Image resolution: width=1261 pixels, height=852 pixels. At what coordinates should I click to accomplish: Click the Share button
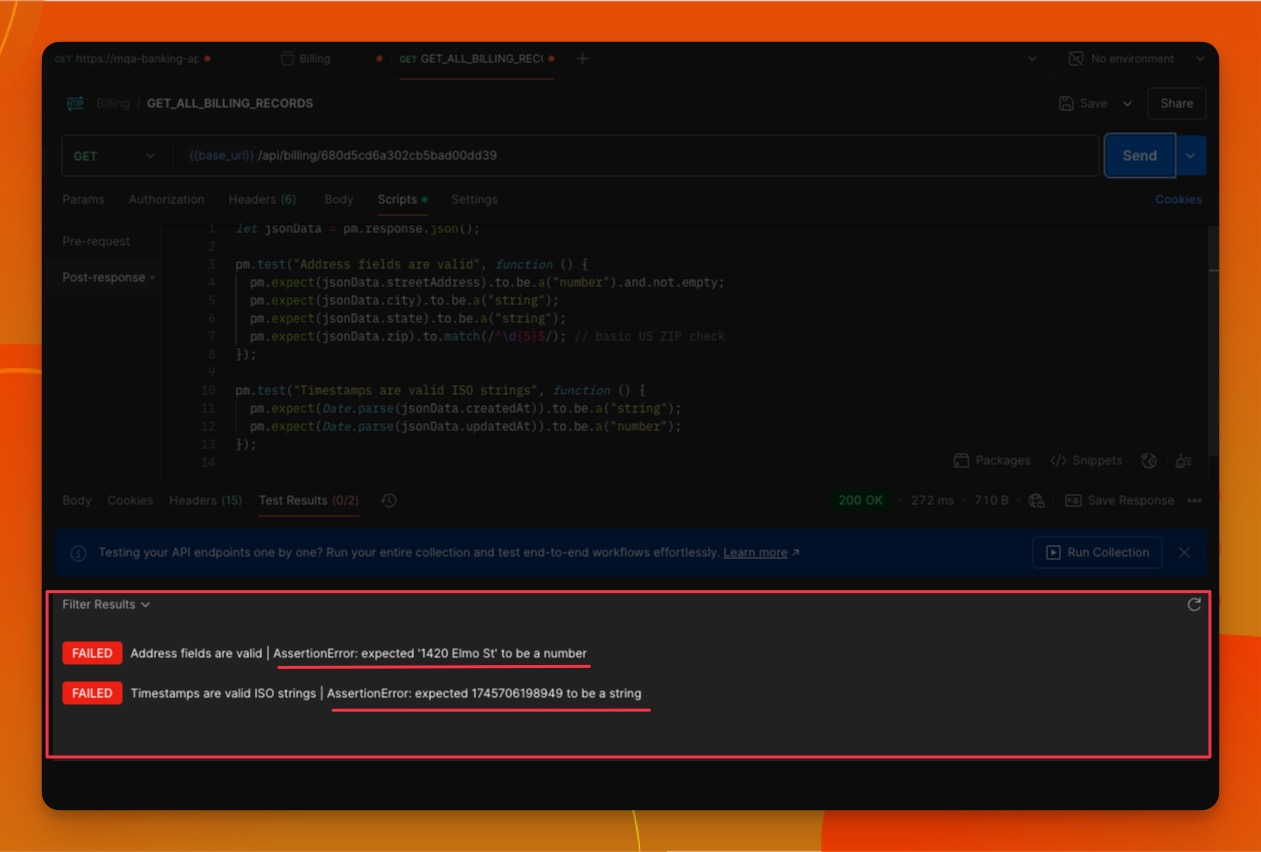click(x=1177, y=103)
